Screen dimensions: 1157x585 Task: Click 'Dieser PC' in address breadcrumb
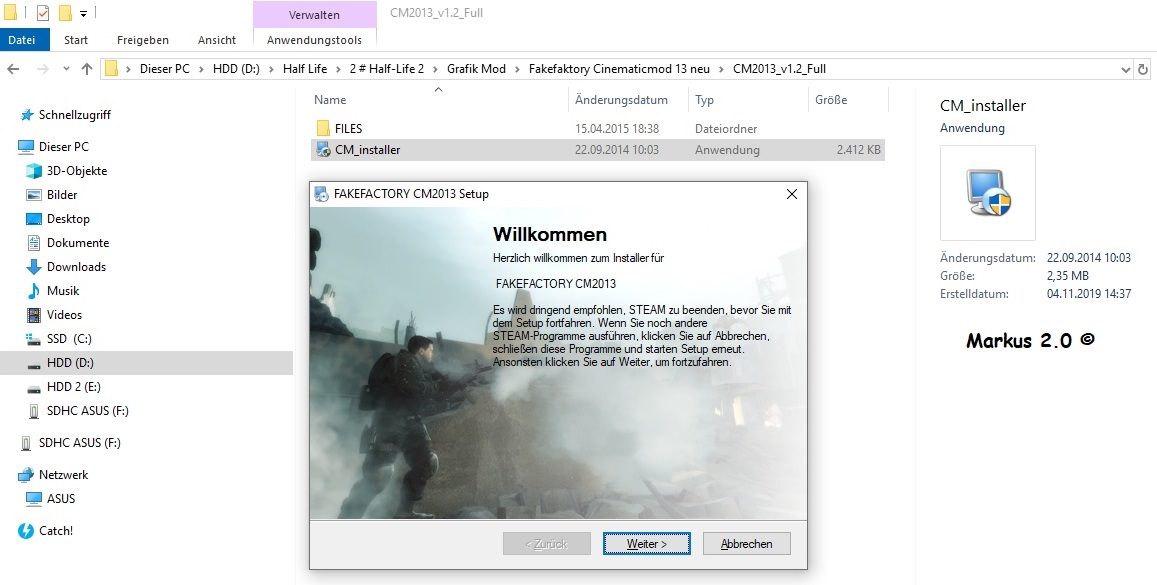coord(165,69)
